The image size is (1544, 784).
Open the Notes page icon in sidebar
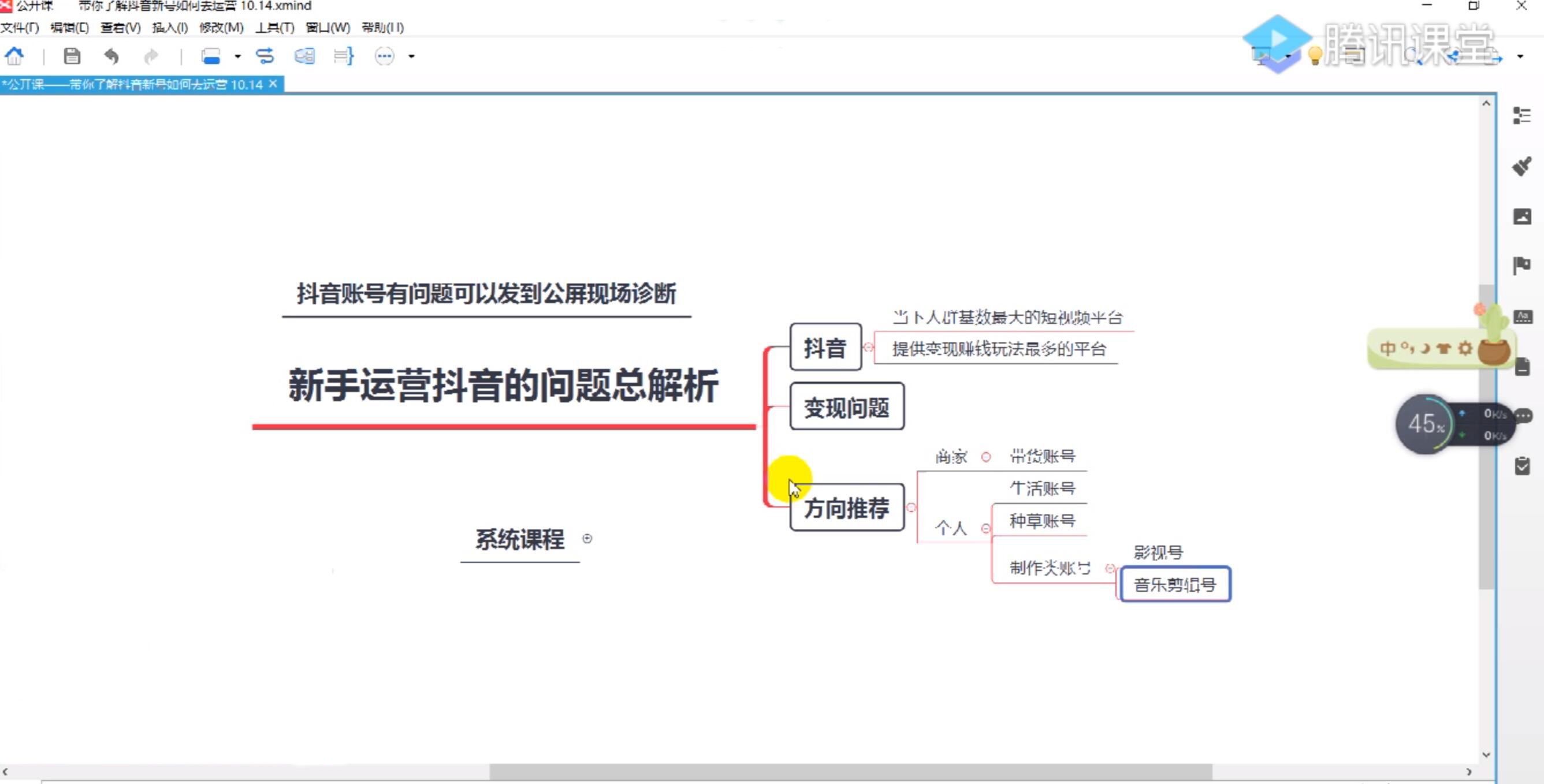(1523, 367)
